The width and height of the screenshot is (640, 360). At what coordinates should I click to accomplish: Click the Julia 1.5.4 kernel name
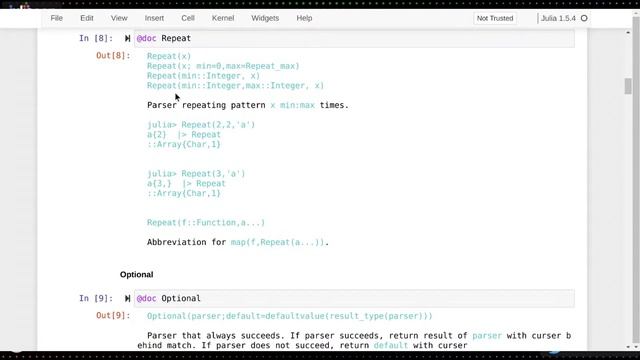pos(558,18)
